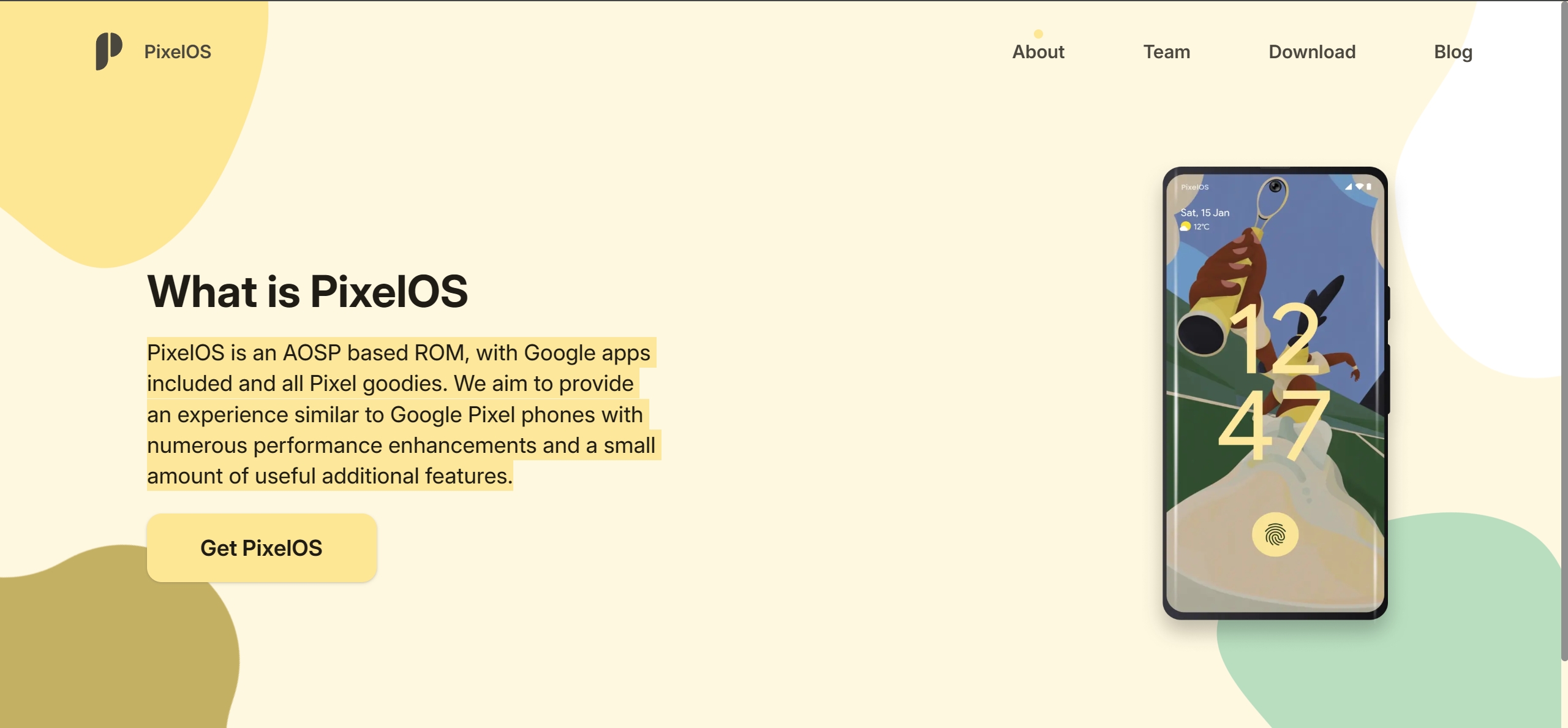Open the Download page from navbar

(1312, 52)
